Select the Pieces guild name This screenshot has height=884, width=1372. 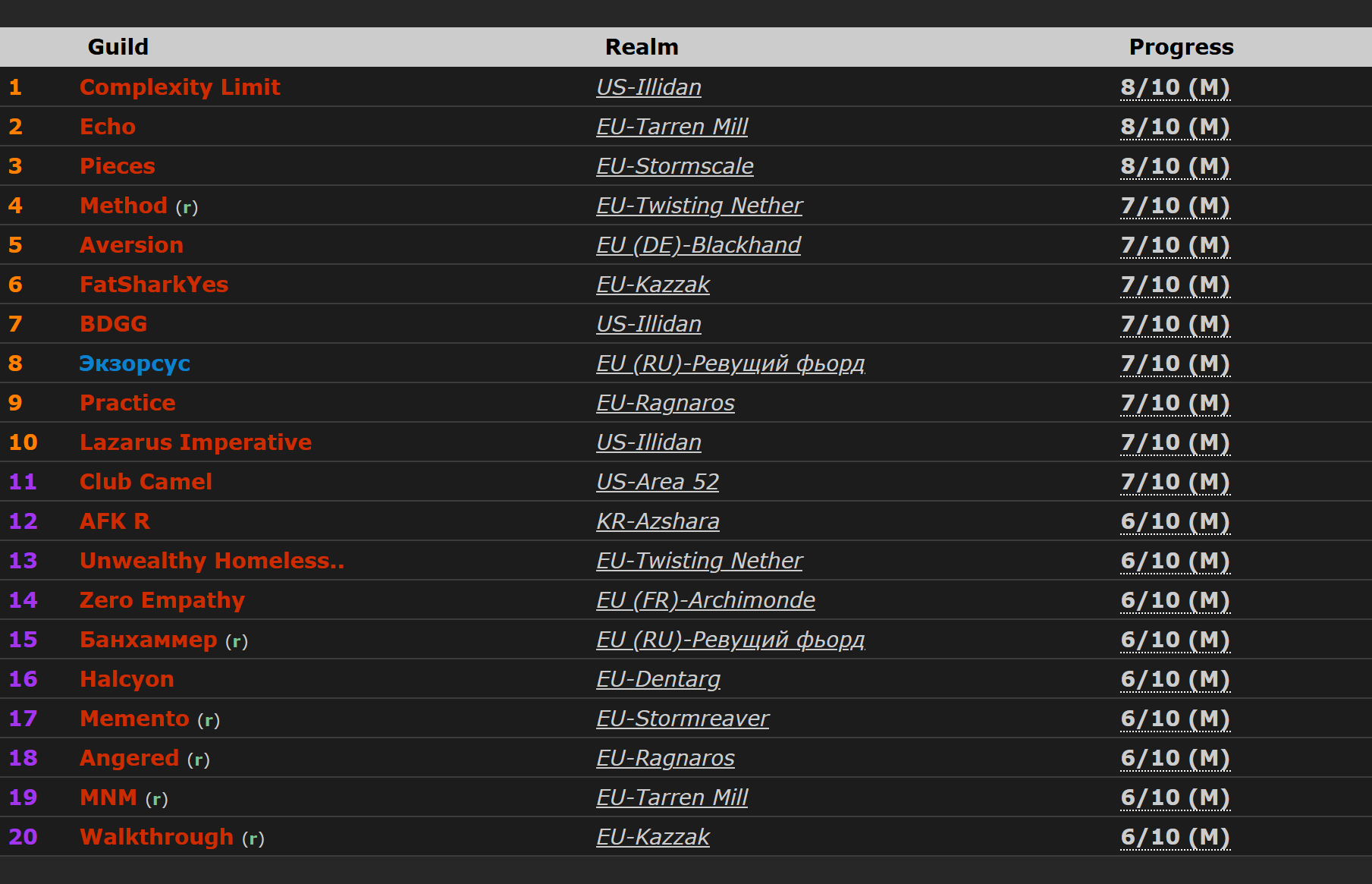[118, 166]
